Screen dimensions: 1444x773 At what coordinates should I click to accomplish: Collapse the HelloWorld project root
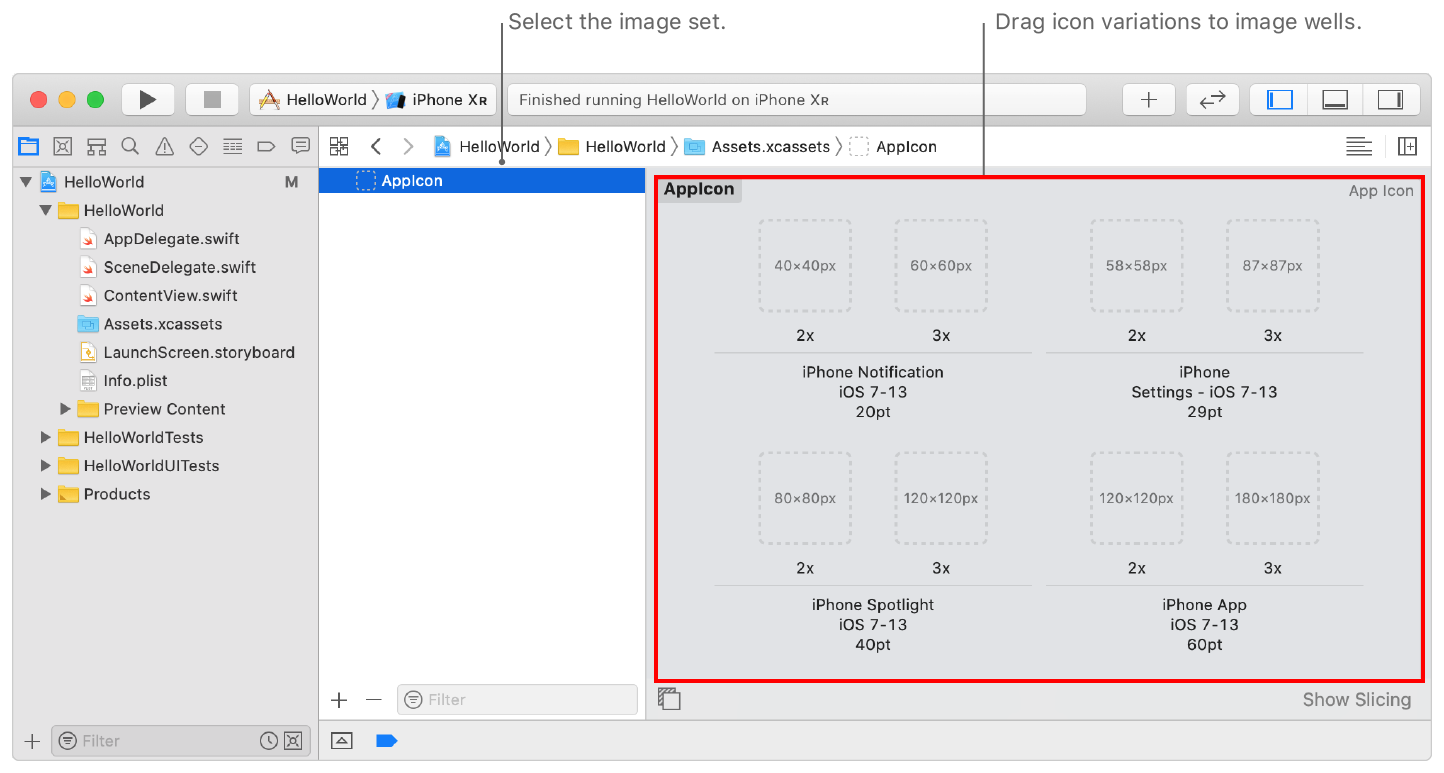click(26, 182)
